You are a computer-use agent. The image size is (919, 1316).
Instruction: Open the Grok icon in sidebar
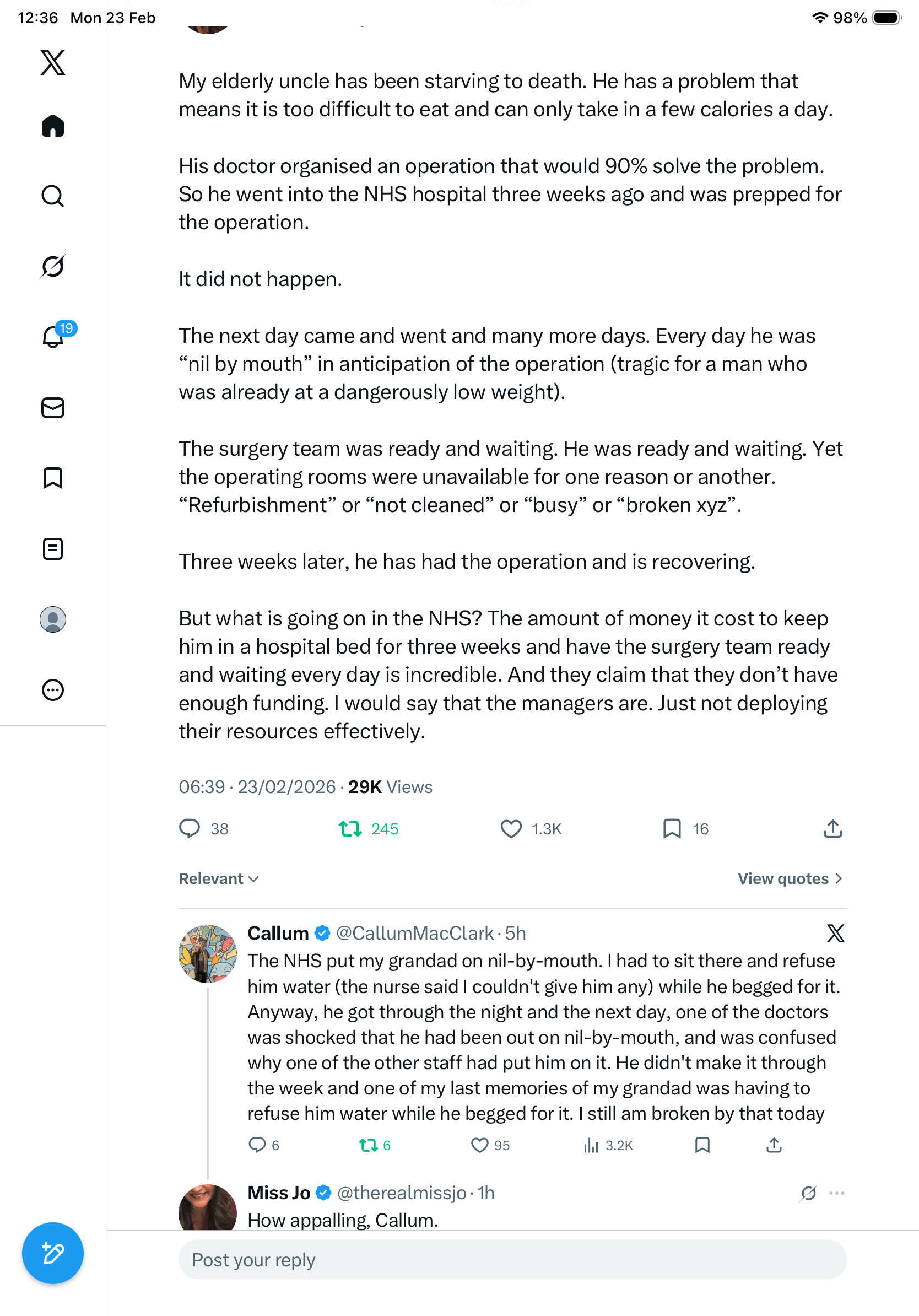[53, 267]
